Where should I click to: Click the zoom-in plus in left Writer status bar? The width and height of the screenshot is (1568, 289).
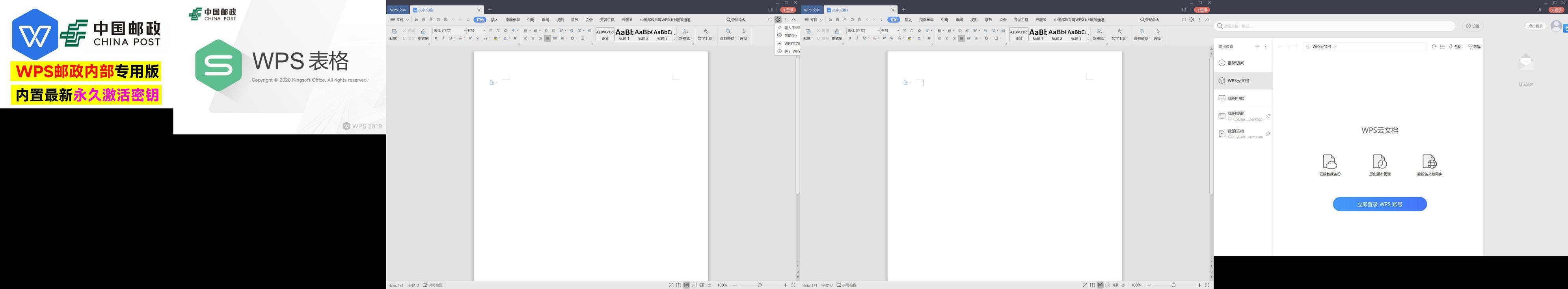(x=786, y=285)
